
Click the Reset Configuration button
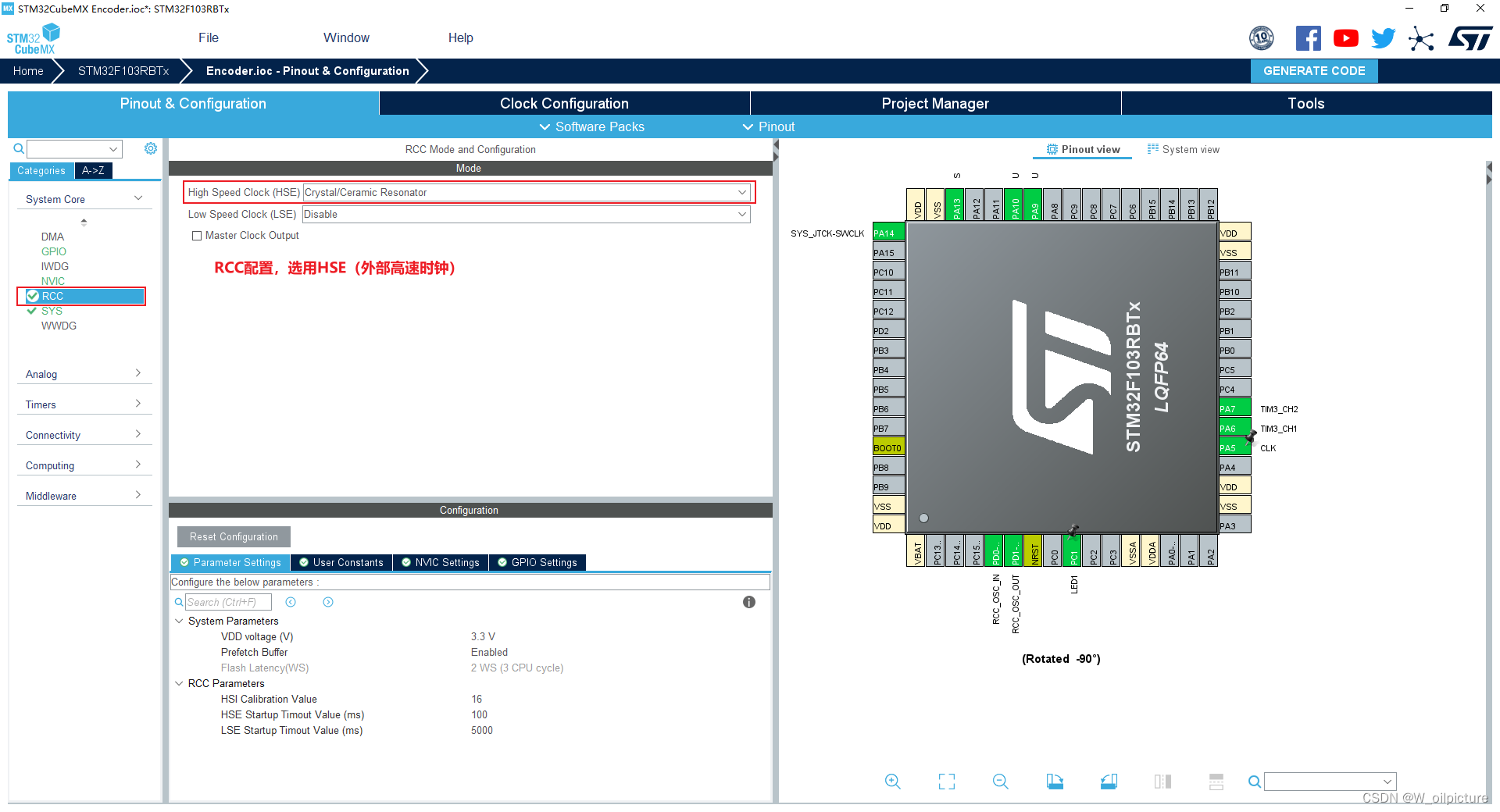pos(234,536)
